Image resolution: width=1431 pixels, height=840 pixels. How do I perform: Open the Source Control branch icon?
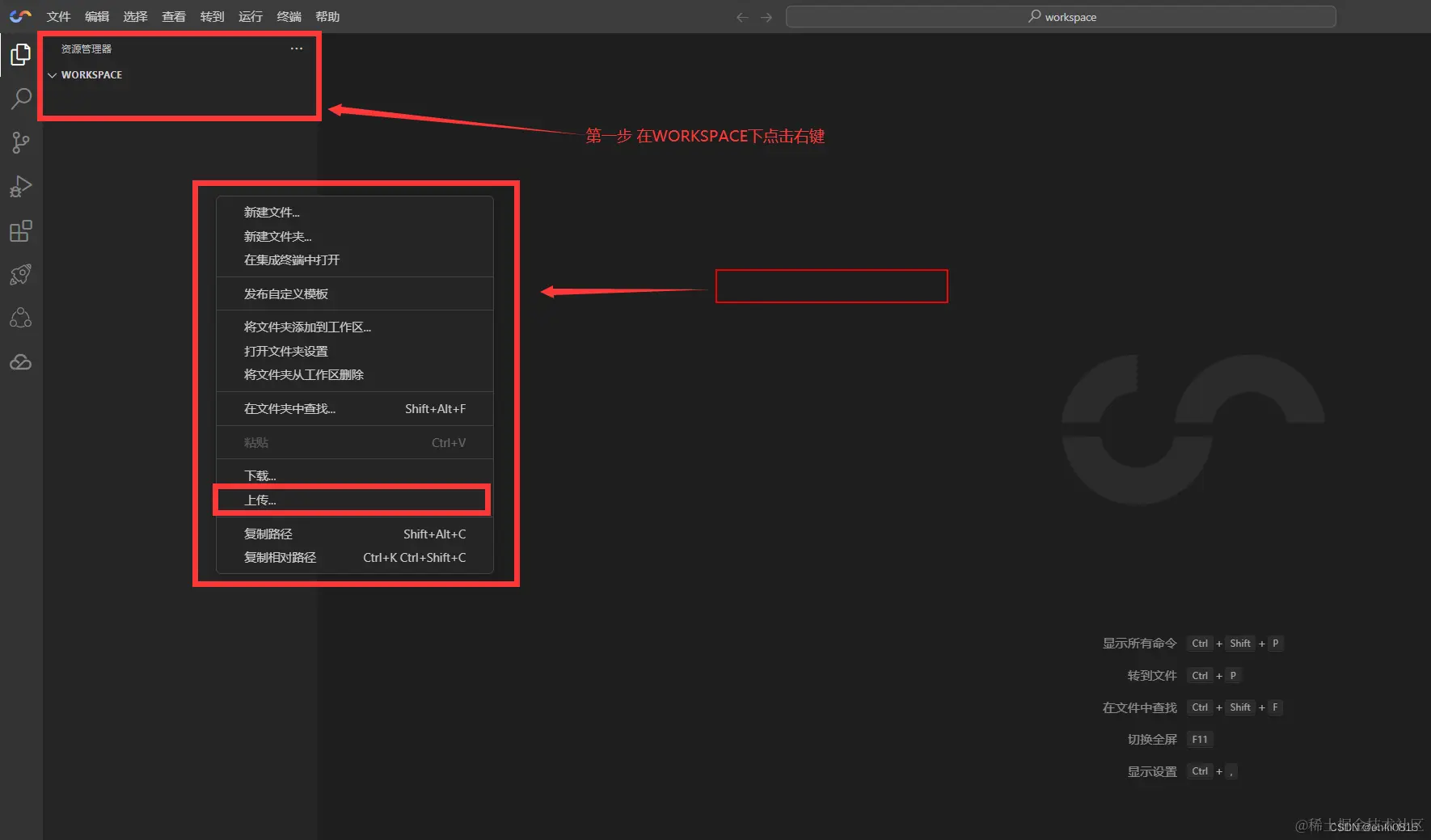[21, 143]
